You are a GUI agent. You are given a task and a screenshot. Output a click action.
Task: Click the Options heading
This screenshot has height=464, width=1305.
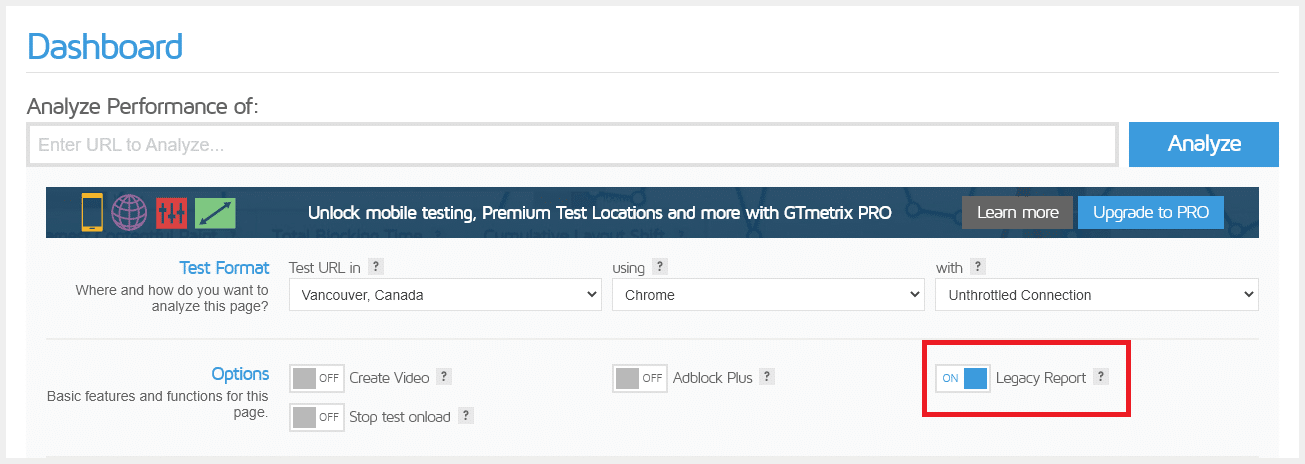pos(240,374)
